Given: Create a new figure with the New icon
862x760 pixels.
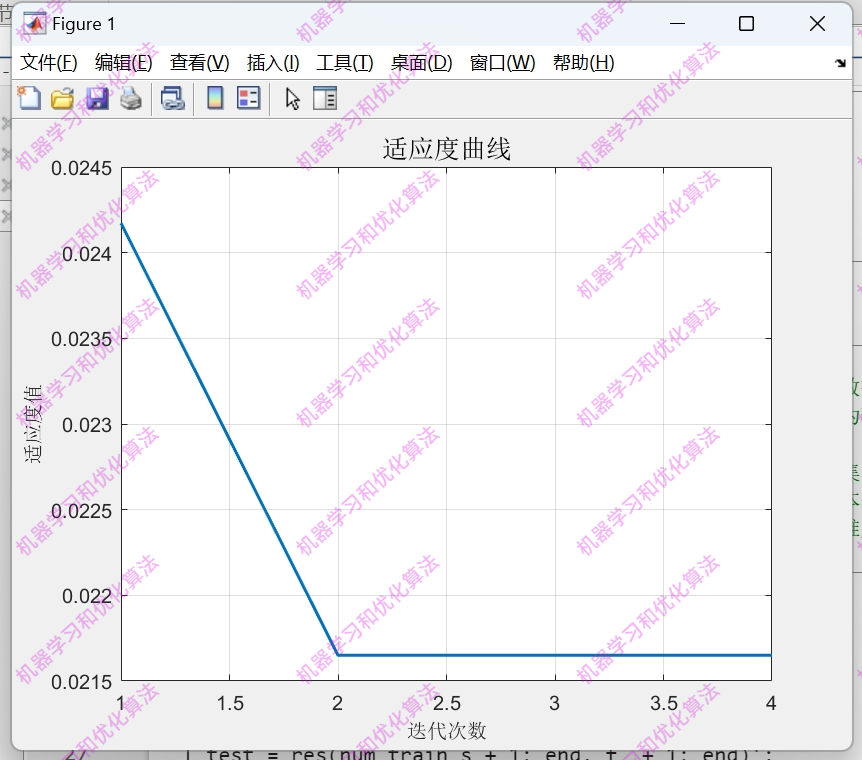Looking at the screenshot, I should 29,97.
